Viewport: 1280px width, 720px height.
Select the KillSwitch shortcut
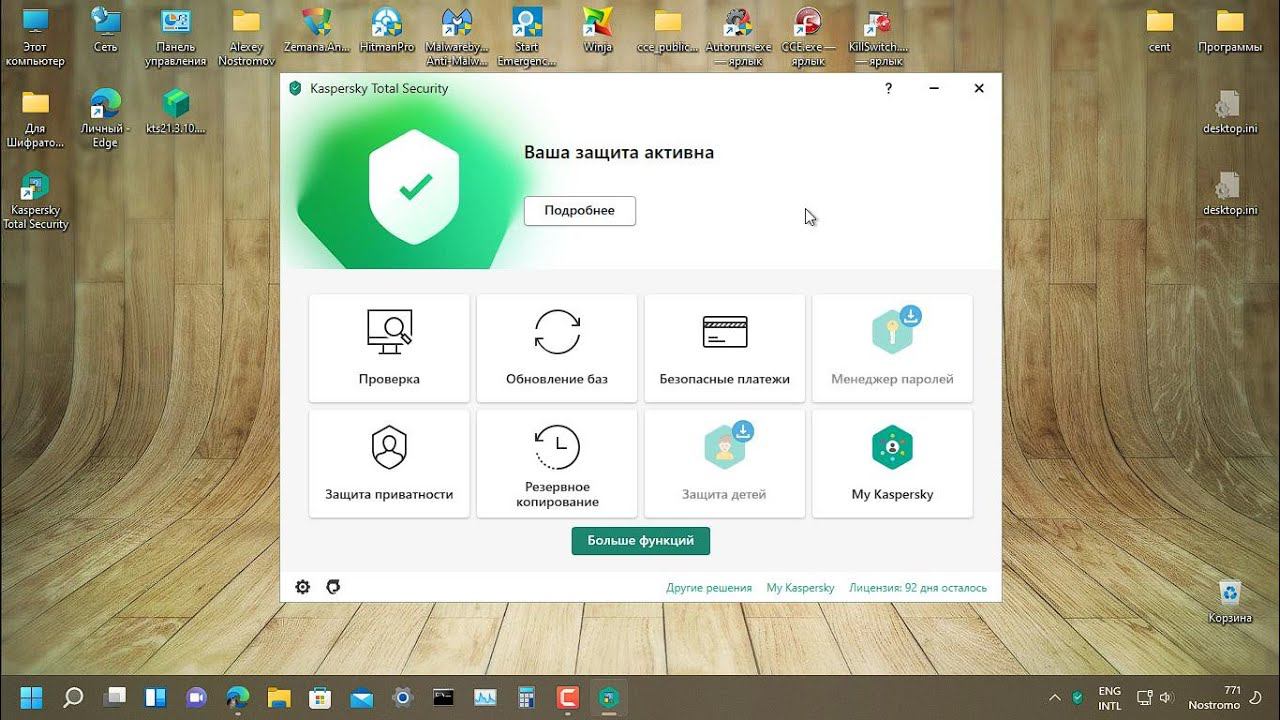[880, 38]
